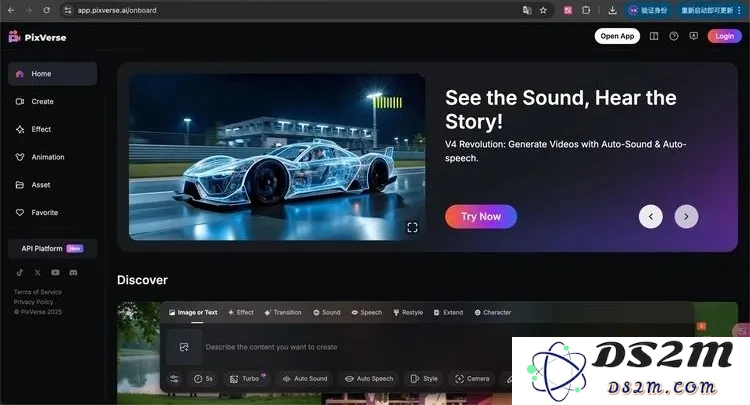Viewport: 750px width, 405px height.
Task: Expand banner video to fullscreen
Action: tap(412, 228)
